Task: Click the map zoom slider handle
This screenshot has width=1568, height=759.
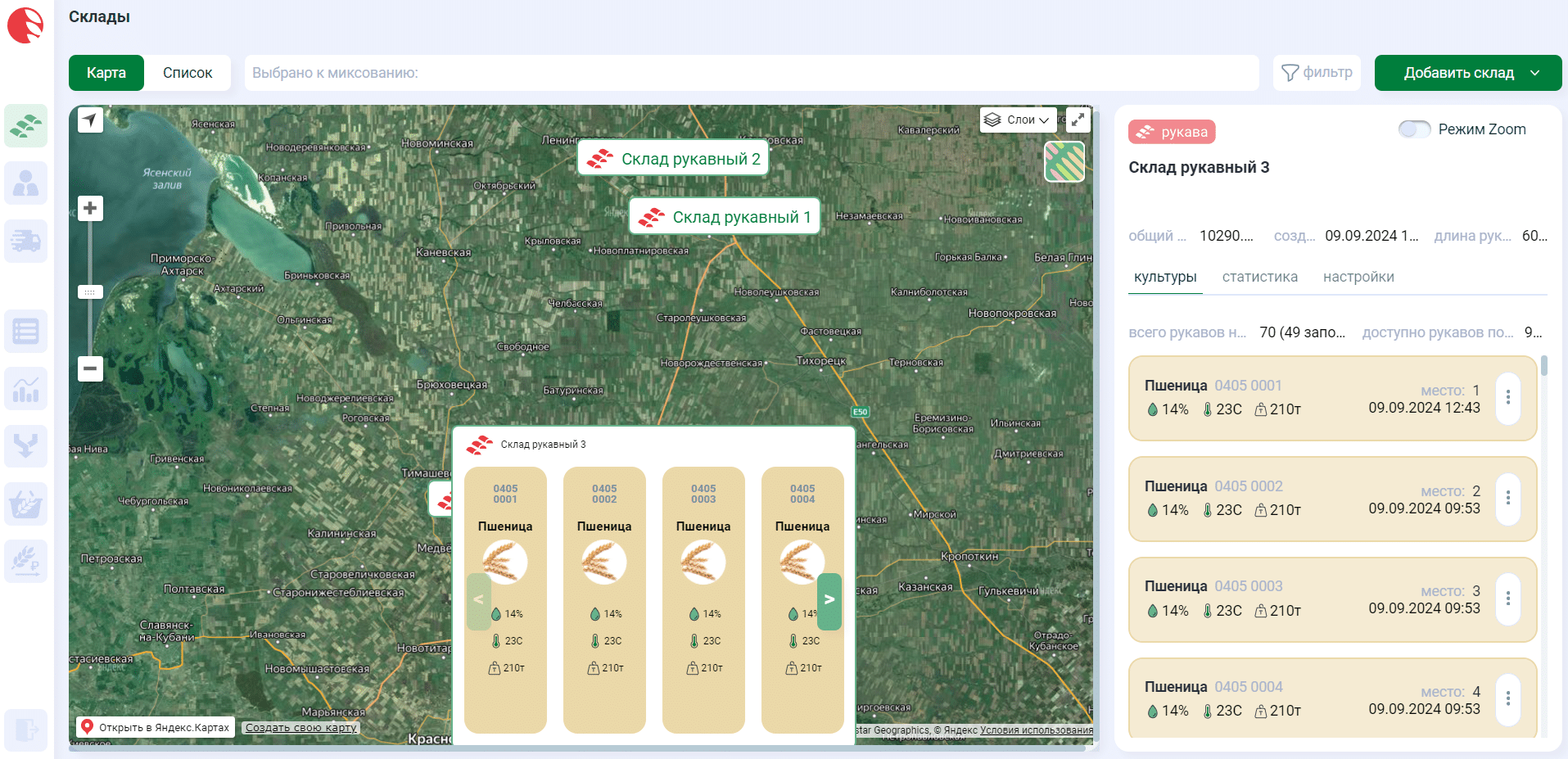Action: [90, 291]
